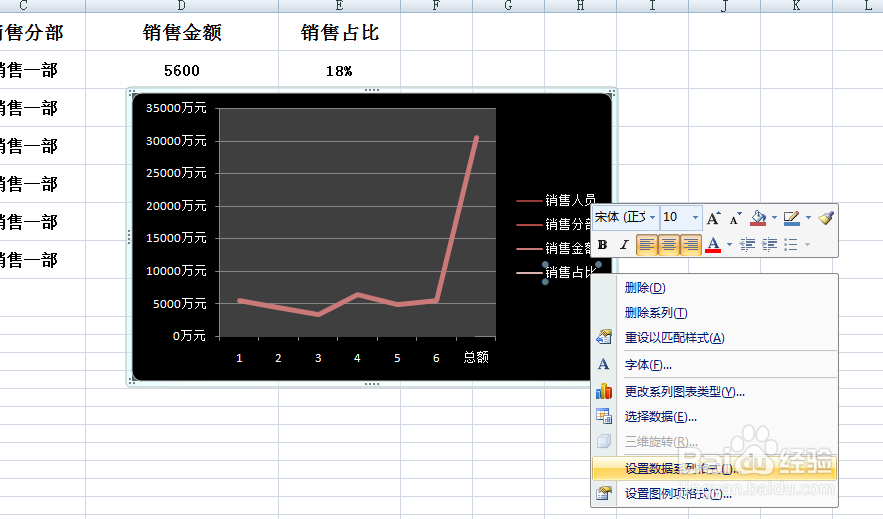Click the Shrink Font icon in mini toolbar

tap(735, 218)
